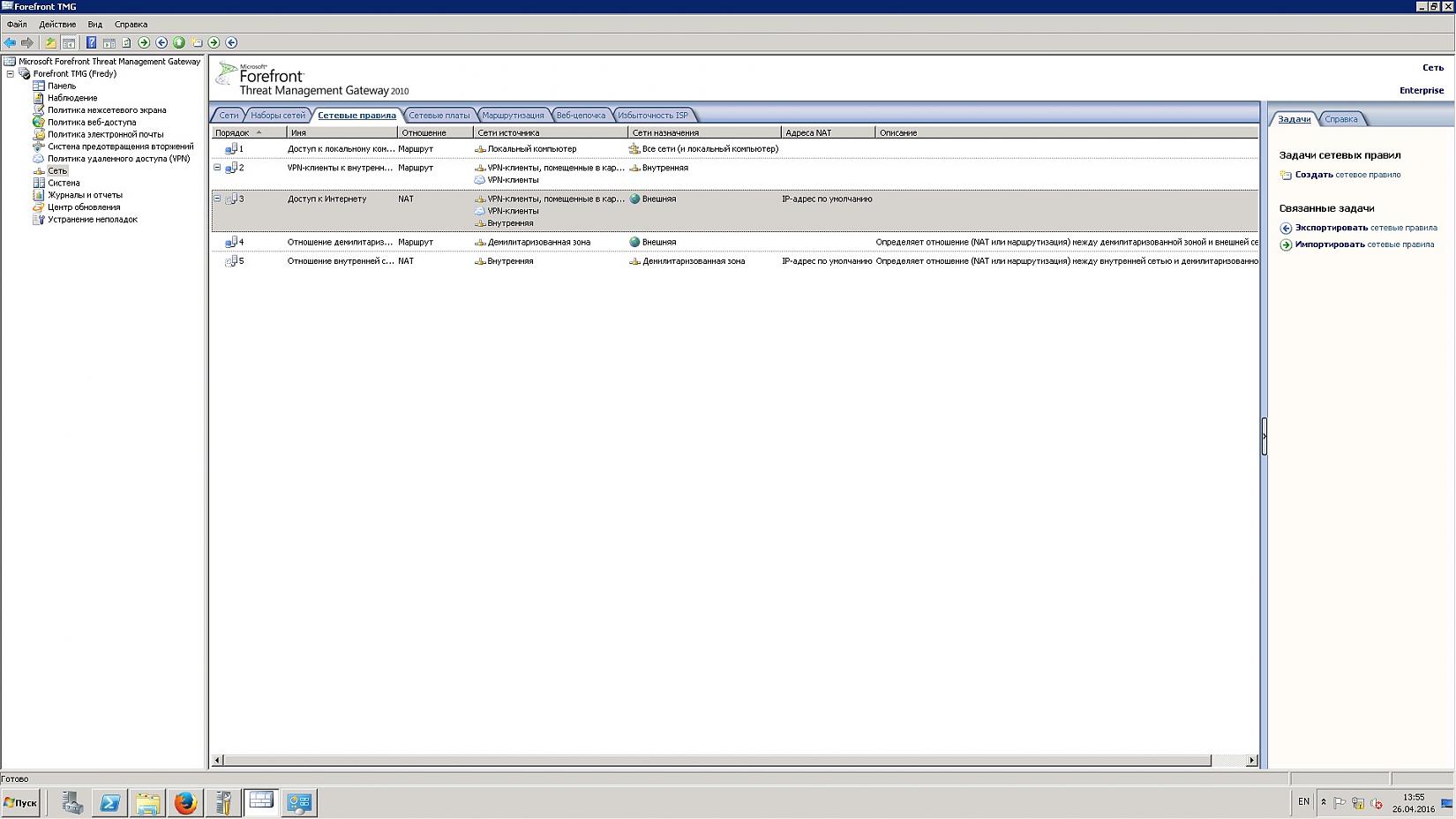Click the Создать сетевое правило icon
This screenshot has width=1456, height=819.
(x=1286, y=175)
